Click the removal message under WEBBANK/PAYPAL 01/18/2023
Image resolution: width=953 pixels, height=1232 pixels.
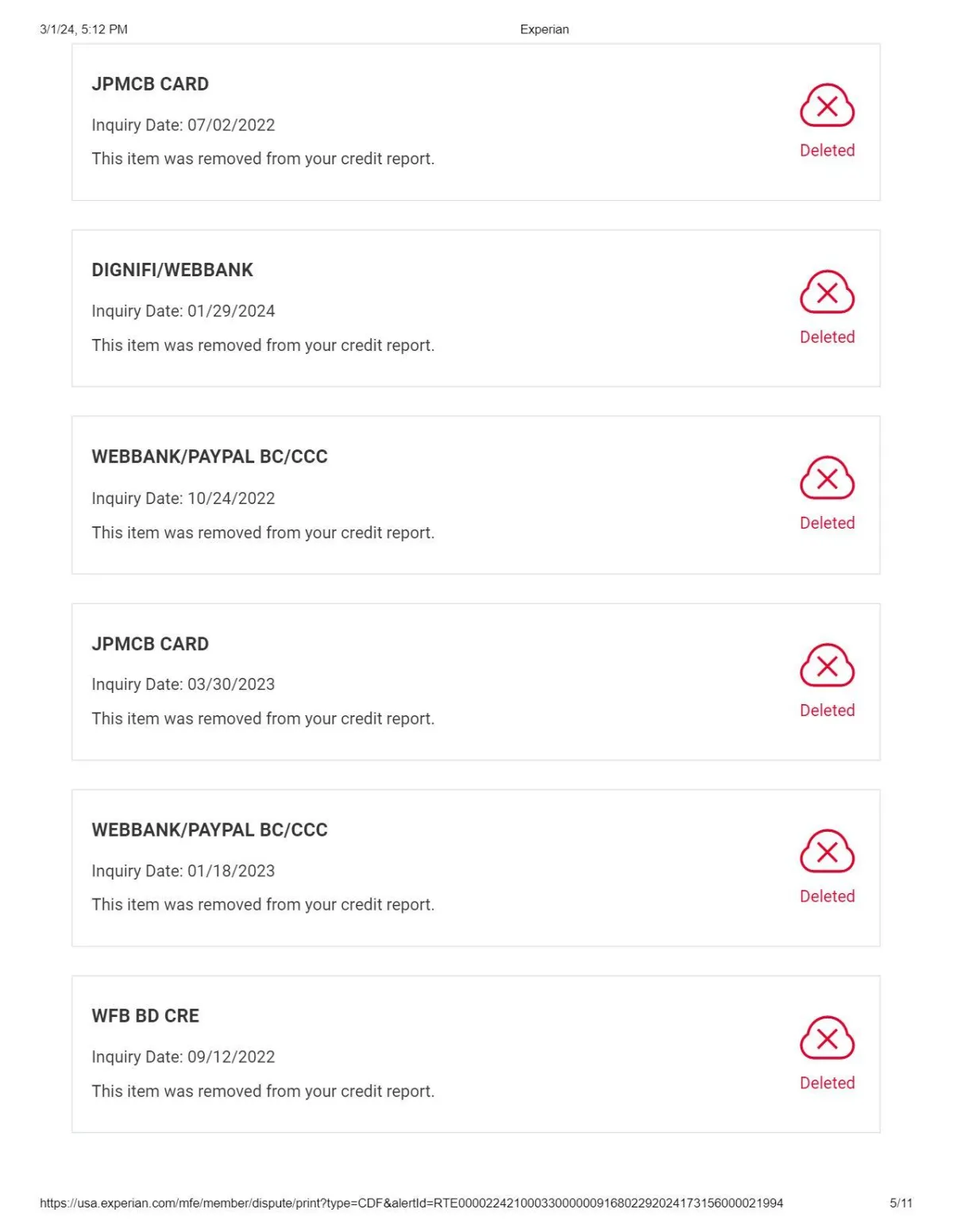tap(263, 905)
